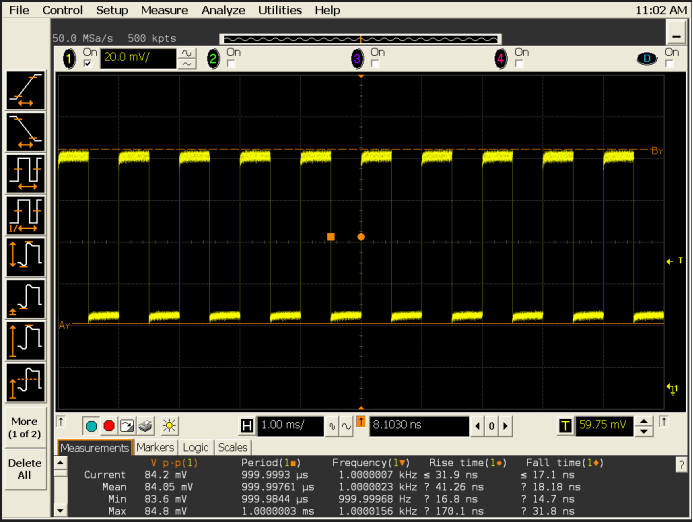This screenshot has width=693, height=522.
Task: Click the 59.75 mV trigger level field
Action: [x=604, y=426]
